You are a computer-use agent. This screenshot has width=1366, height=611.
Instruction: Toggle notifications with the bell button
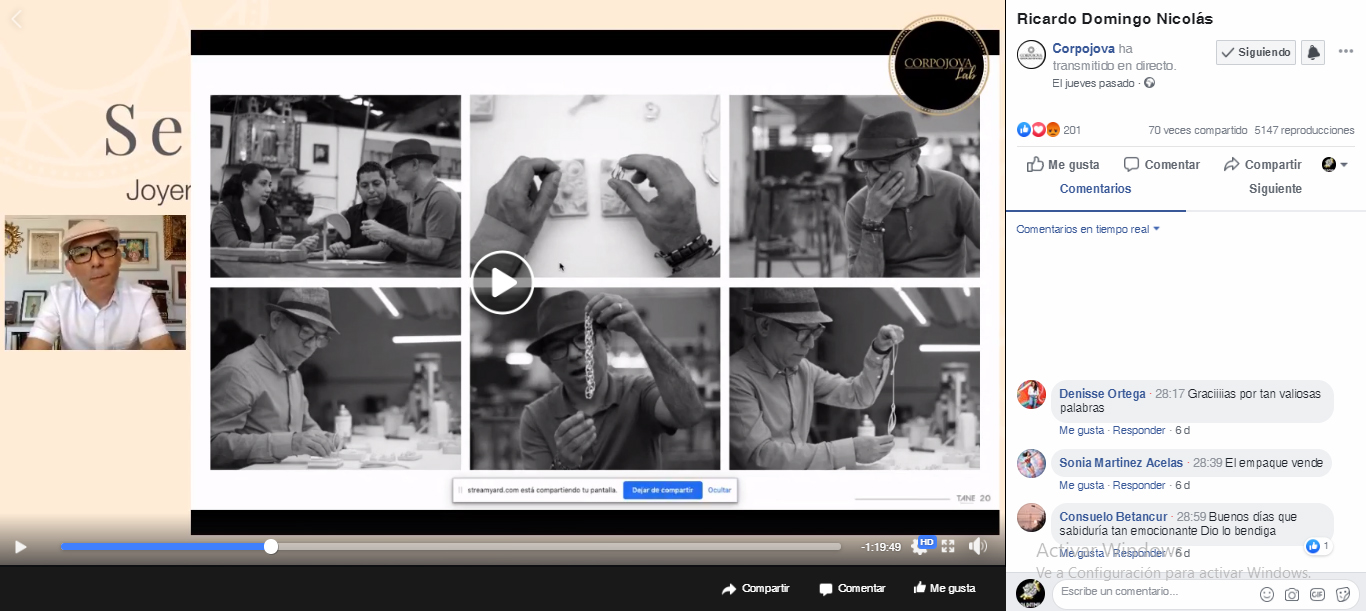1313,52
